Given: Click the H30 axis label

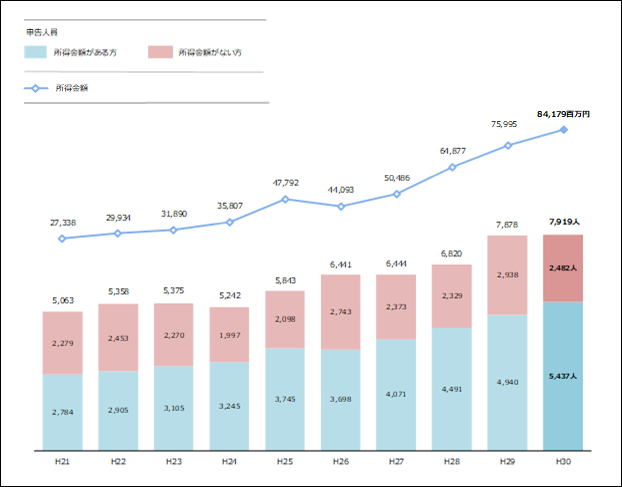Looking at the screenshot, I should click(563, 462).
